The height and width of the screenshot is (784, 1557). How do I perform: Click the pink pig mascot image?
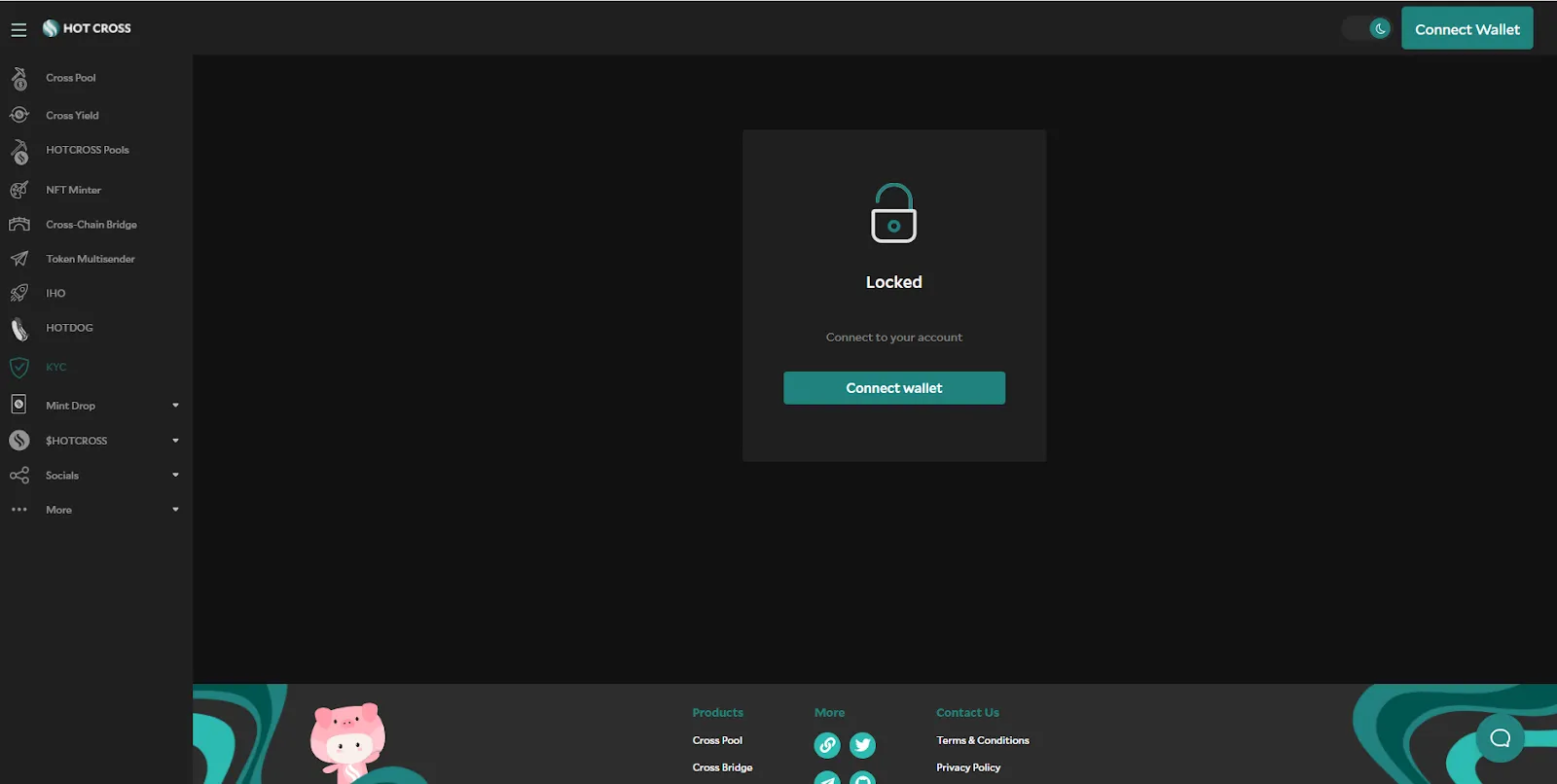347,742
